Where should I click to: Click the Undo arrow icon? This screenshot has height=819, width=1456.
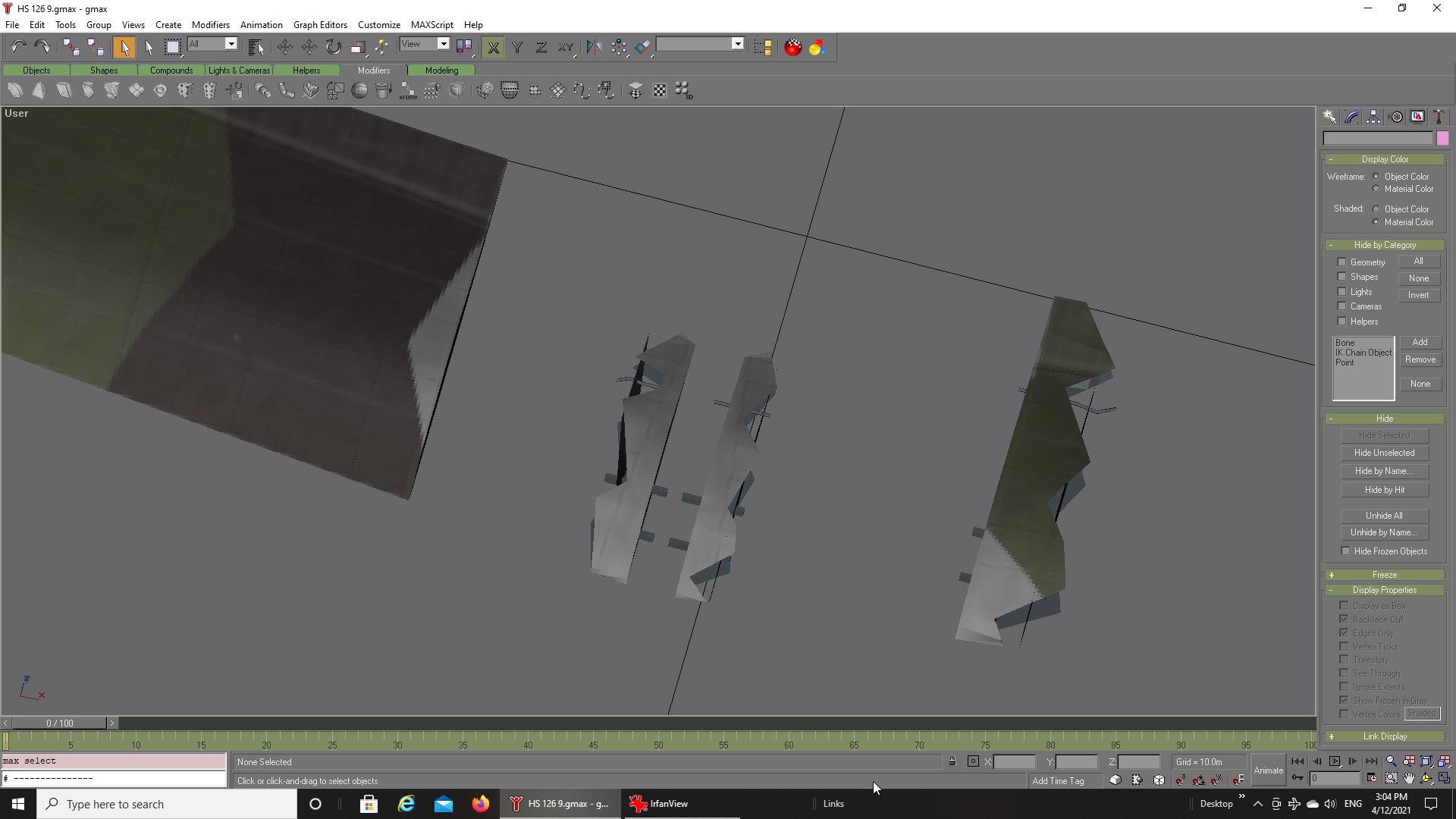point(18,47)
